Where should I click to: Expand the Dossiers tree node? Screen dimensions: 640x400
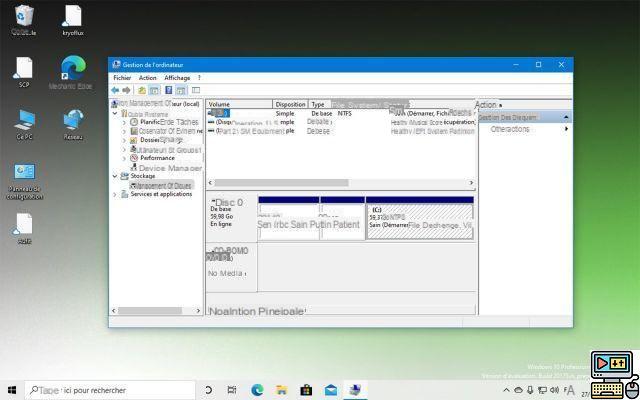(124, 140)
